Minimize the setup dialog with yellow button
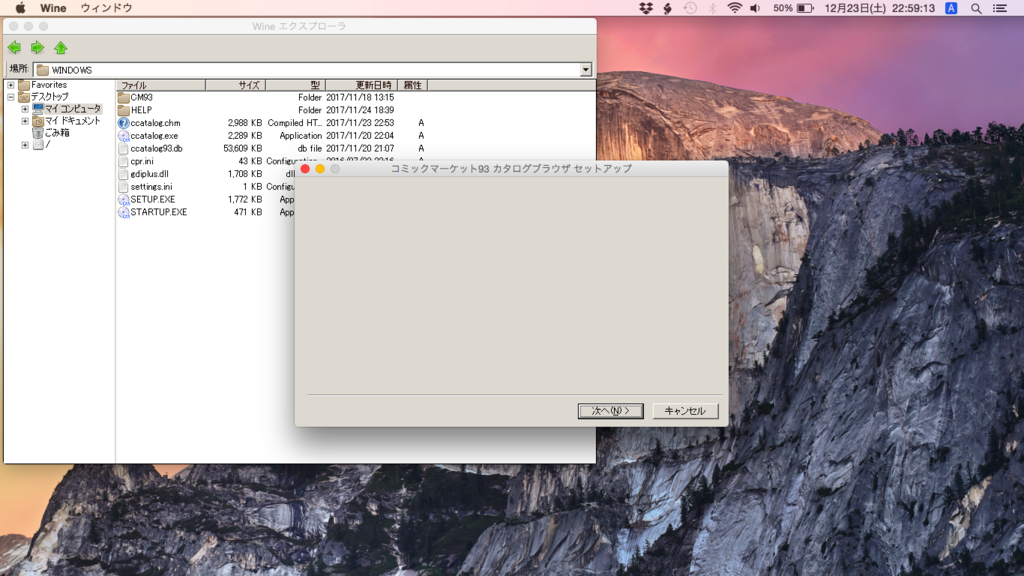The width and height of the screenshot is (1024, 576). (320, 168)
